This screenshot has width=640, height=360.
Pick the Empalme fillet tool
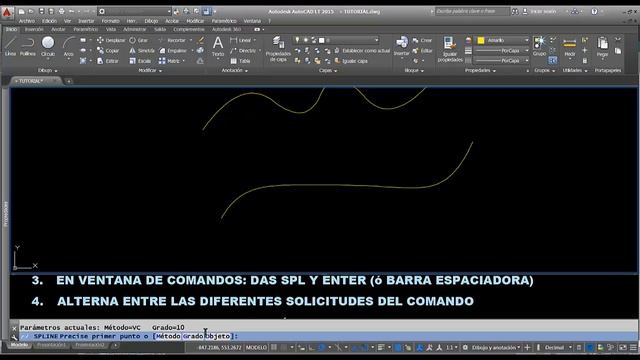pyautogui.click(x=173, y=51)
